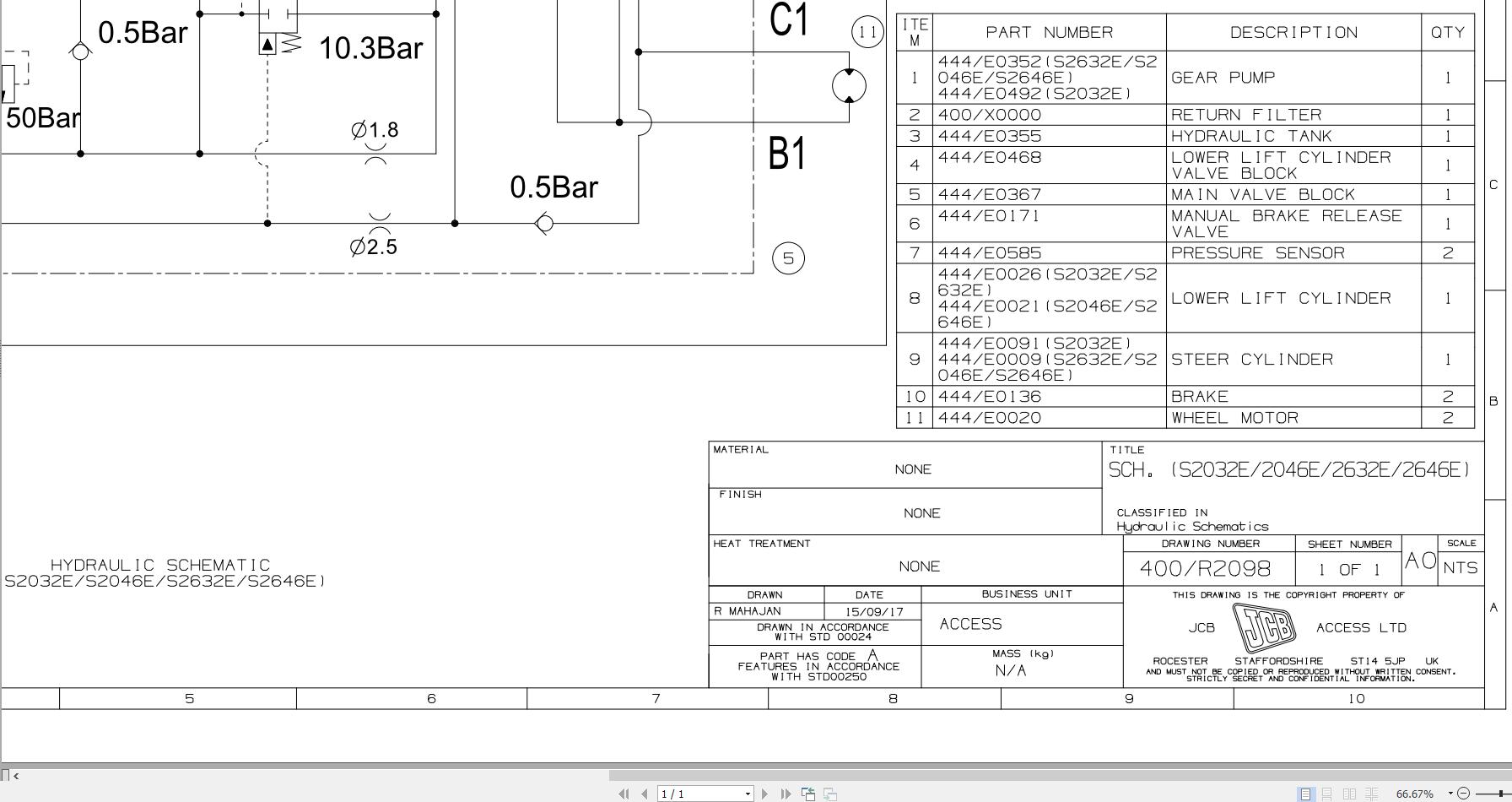Click the JCB logo in title block
Viewport: 1512px width, 802px height.
[x=1264, y=627]
